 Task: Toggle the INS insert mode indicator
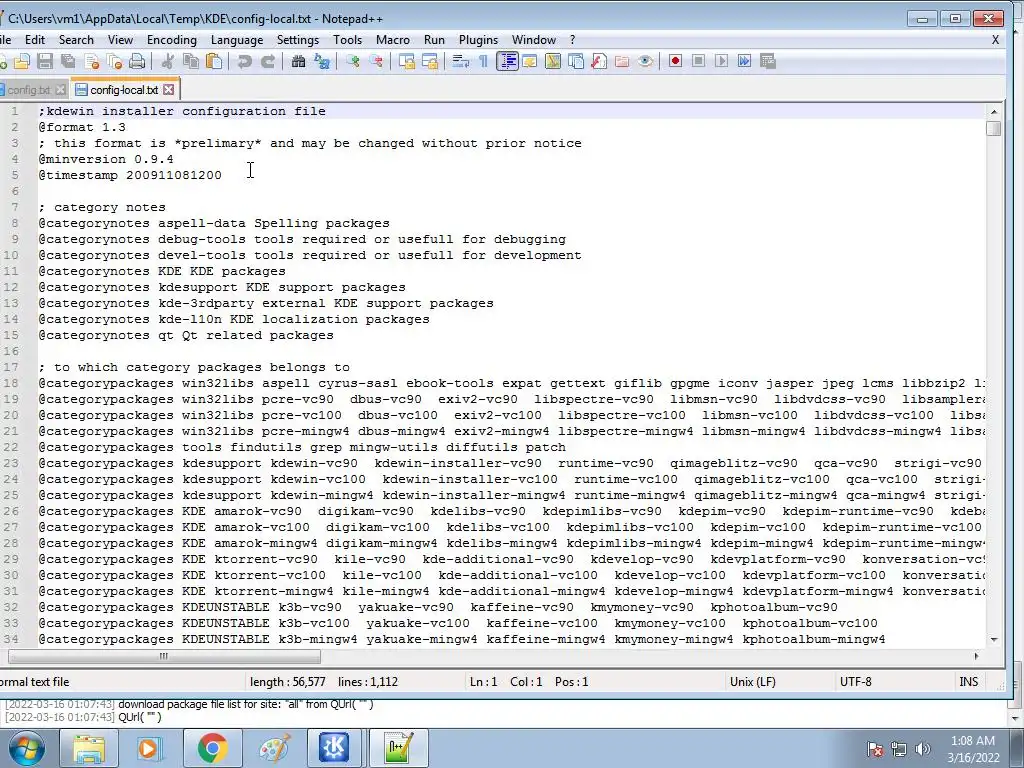click(x=968, y=682)
